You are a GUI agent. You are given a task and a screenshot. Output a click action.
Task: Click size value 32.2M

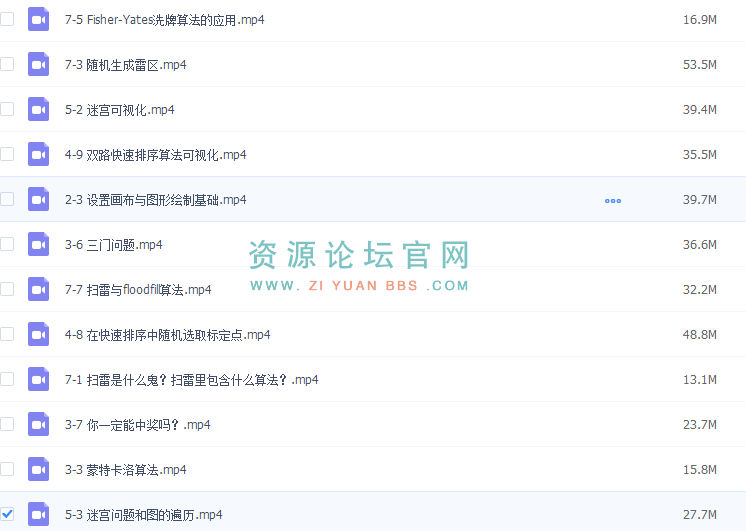[700, 290]
